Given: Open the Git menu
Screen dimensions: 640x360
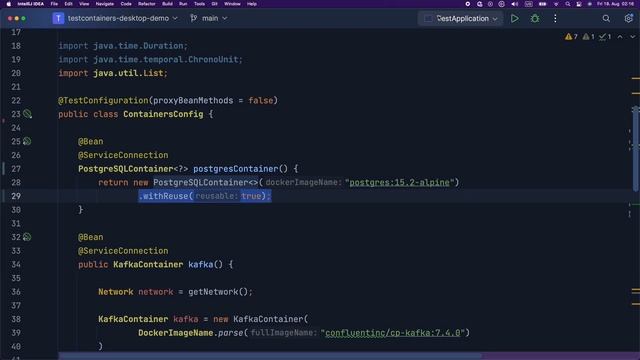Looking at the screenshot, I should click(x=214, y=4).
